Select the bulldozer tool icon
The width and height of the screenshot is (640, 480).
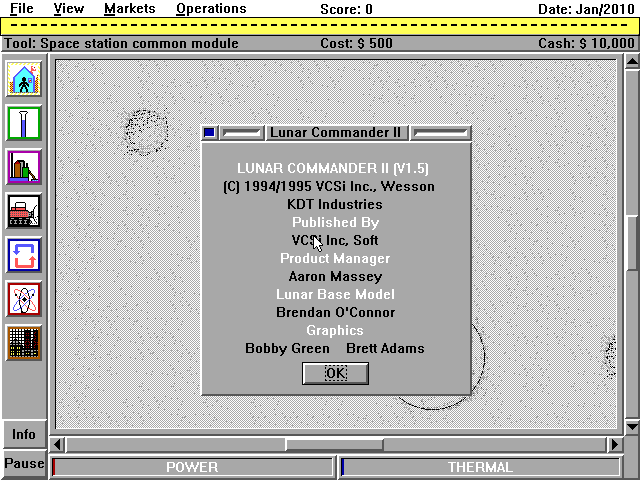tap(24, 211)
